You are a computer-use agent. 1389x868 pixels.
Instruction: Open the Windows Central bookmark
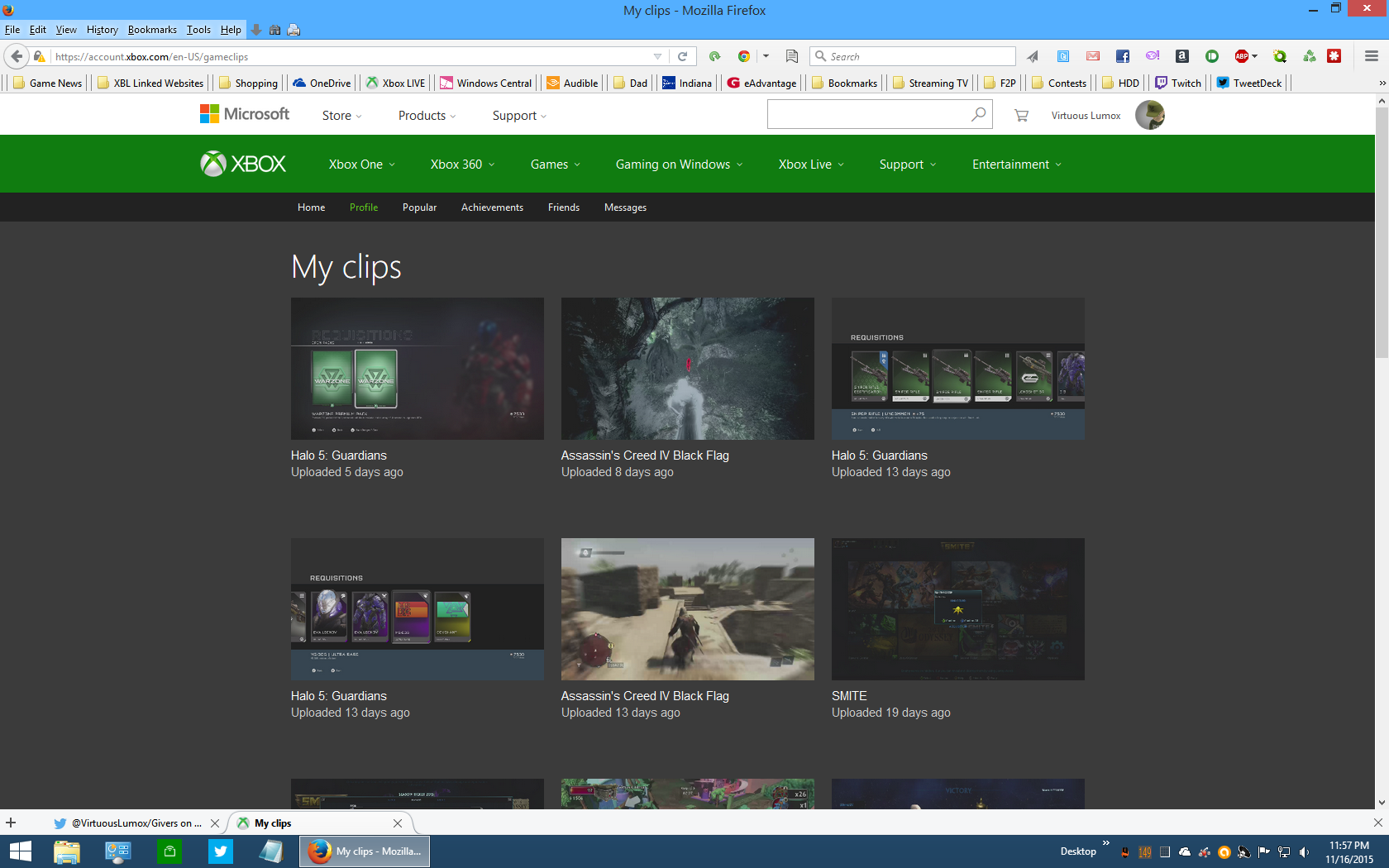(x=486, y=83)
